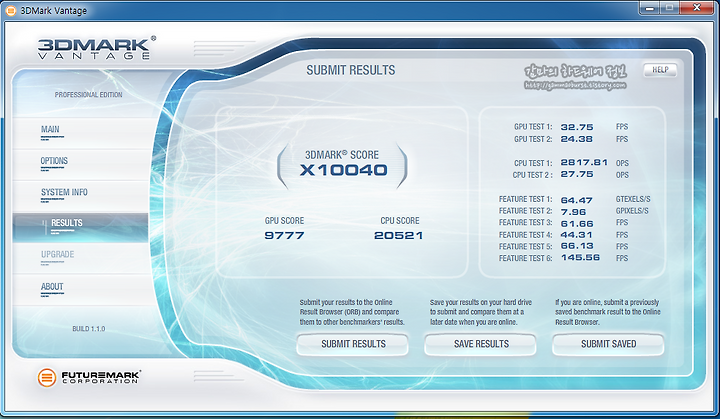The image size is (720, 419).
Task: Click CPU Test 2 value 27.75
Action: click(577, 175)
